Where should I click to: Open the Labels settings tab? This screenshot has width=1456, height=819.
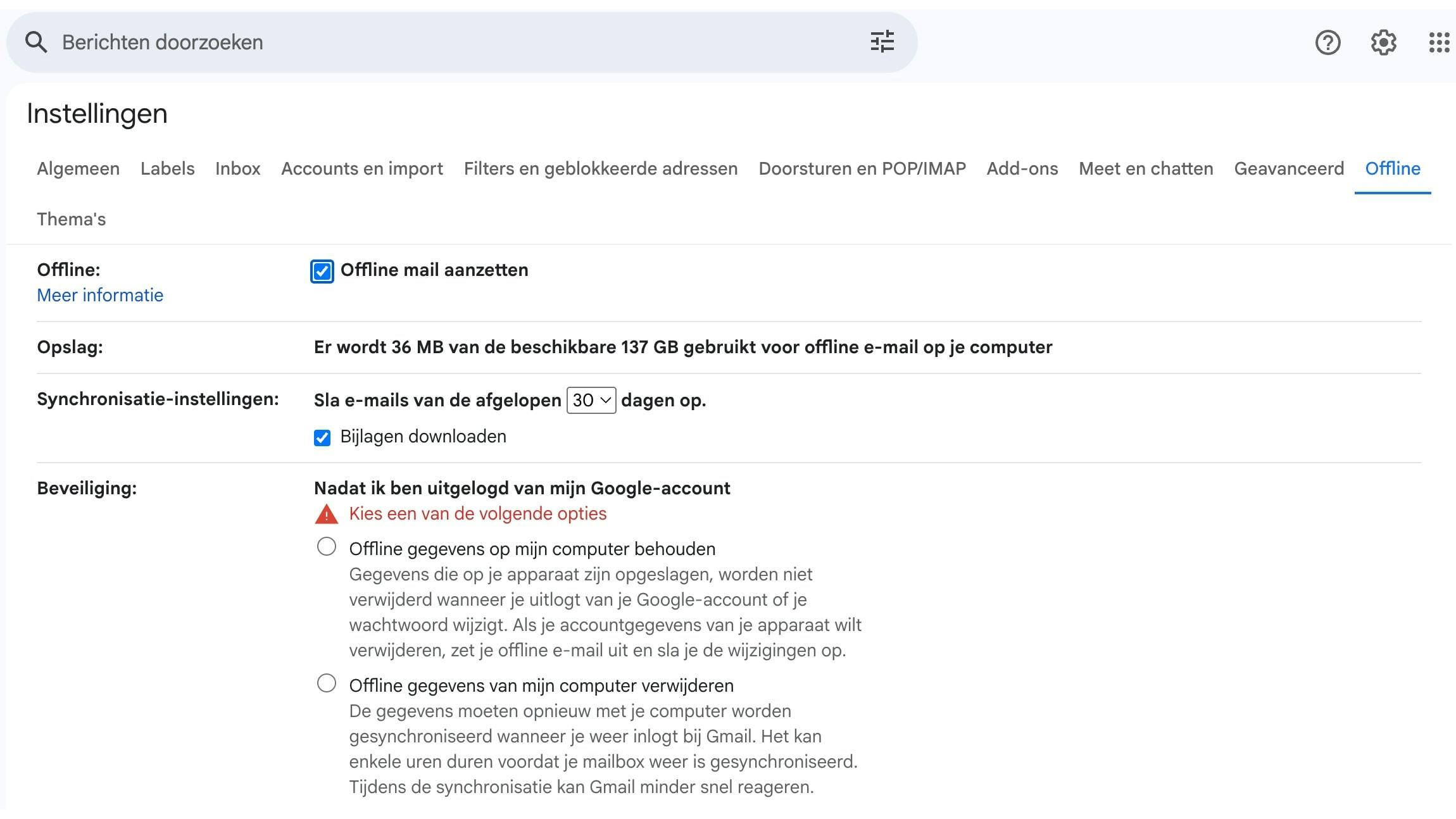167,168
